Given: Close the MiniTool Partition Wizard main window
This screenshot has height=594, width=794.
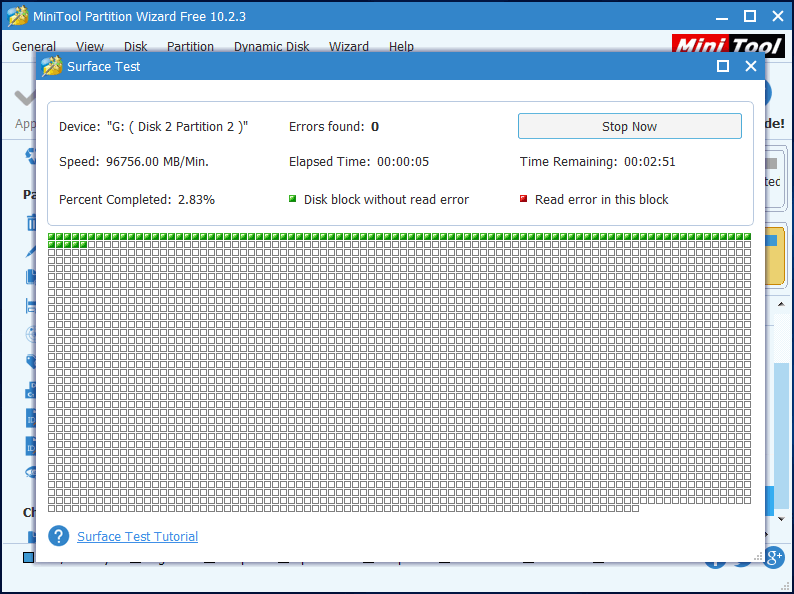Looking at the screenshot, I should [778, 16].
